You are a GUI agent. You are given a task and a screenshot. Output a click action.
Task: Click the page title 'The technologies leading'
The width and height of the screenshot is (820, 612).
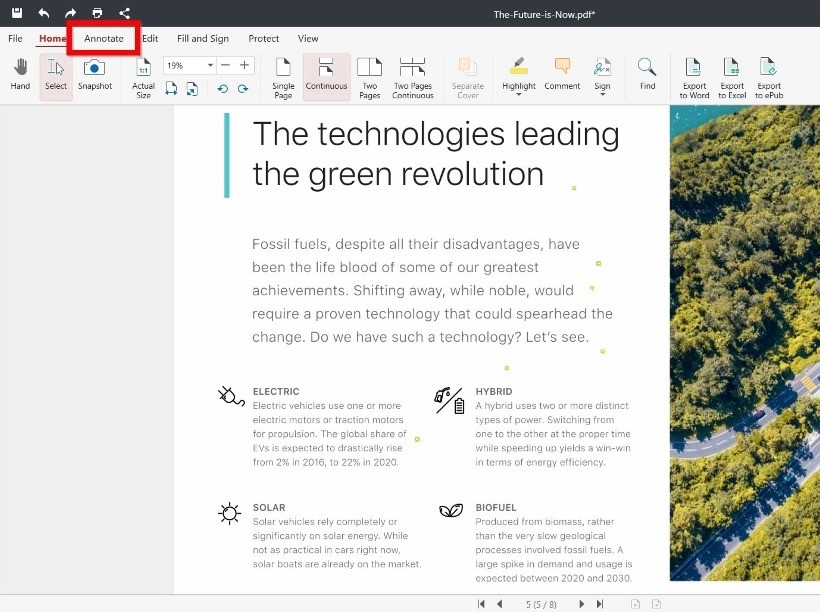tap(436, 133)
